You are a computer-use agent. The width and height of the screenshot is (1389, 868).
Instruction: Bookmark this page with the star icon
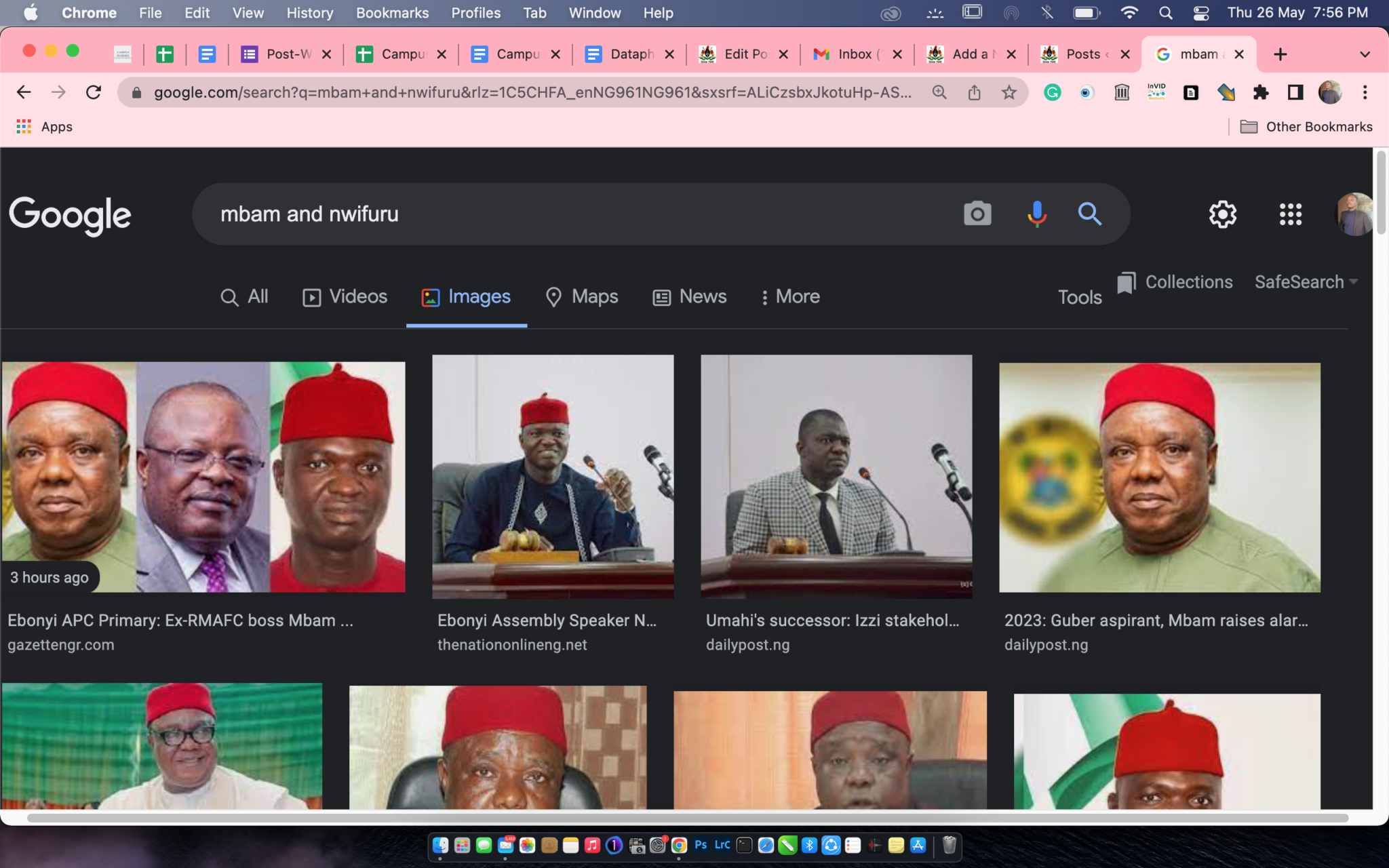[1009, 92]
